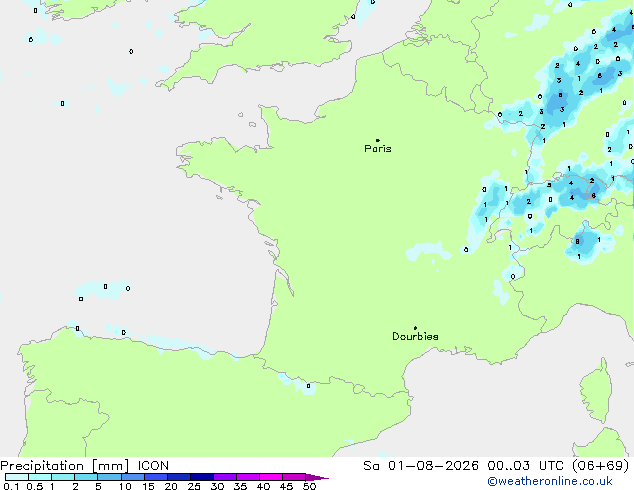Click the Paris city label
634x490 pixels.
click(x=378, y=149)
